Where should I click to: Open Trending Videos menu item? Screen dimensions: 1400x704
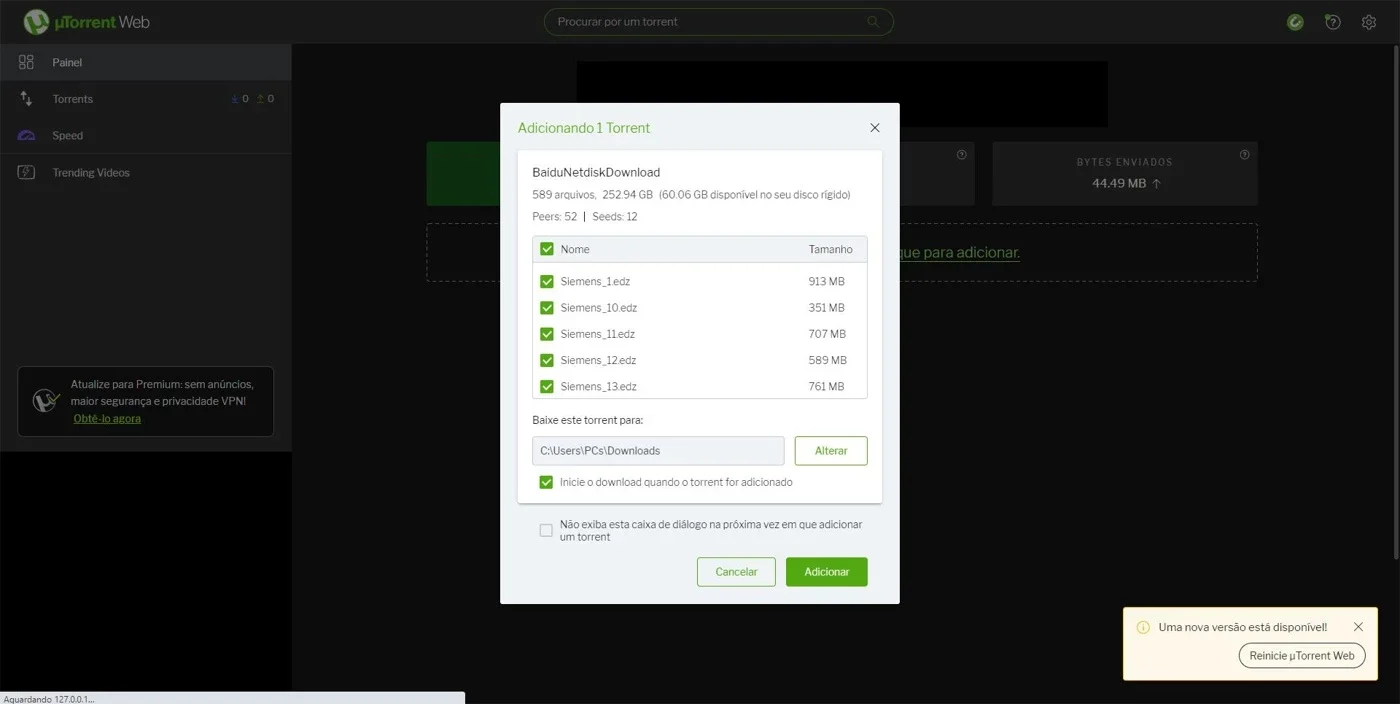click(146, 172)
